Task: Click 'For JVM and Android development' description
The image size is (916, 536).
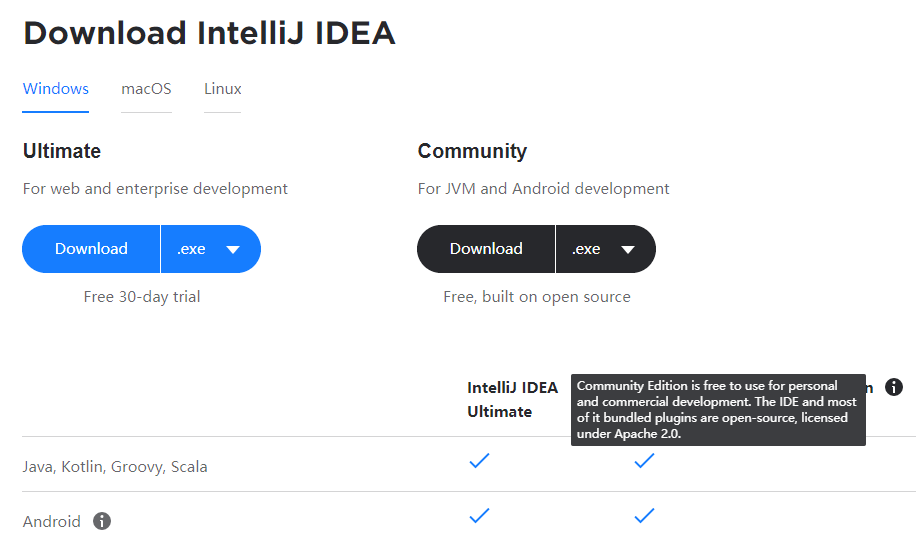Action: pos(543,189)
